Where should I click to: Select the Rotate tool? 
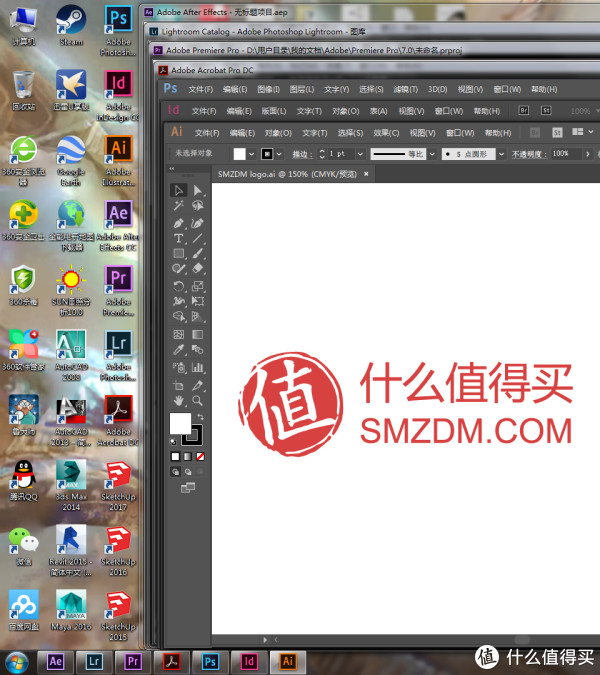tap(179, 286)
